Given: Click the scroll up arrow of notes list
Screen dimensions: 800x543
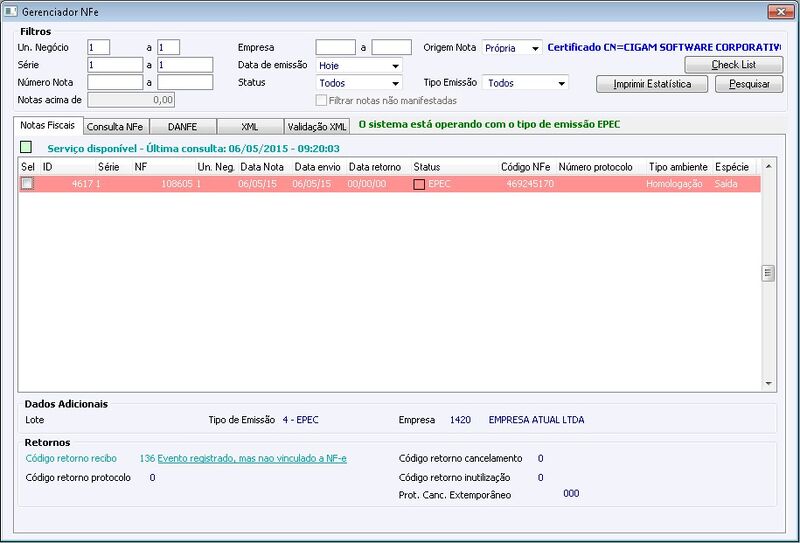Looking at the screenshot, I should tap(769, 166).
